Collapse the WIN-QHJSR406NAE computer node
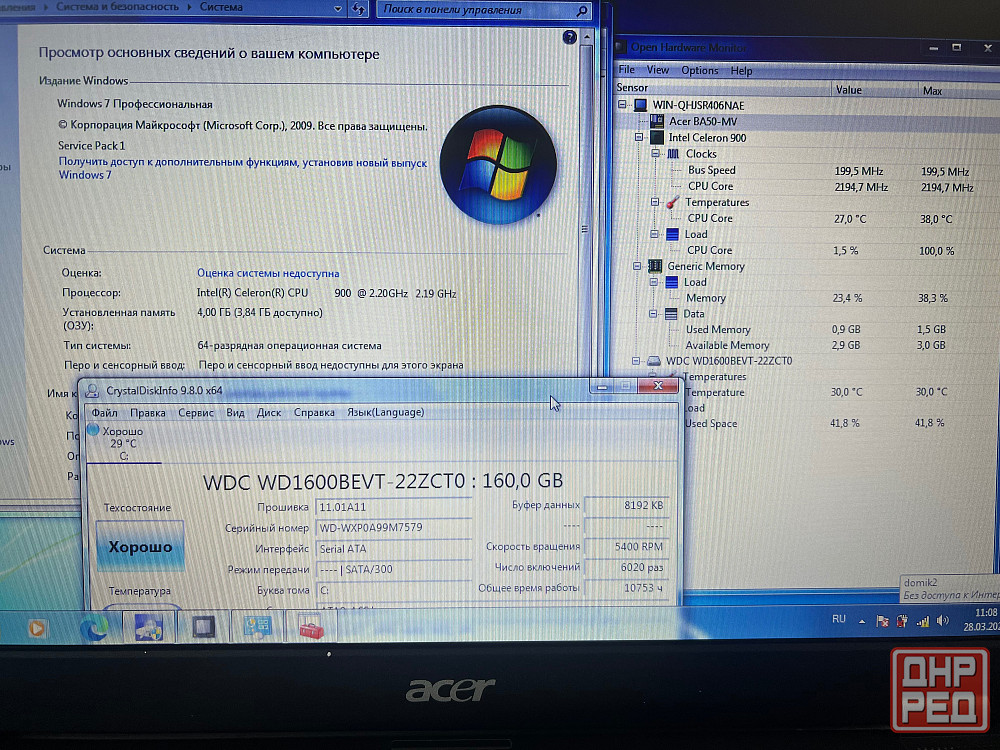1000x750 pixels. point(622,105)
